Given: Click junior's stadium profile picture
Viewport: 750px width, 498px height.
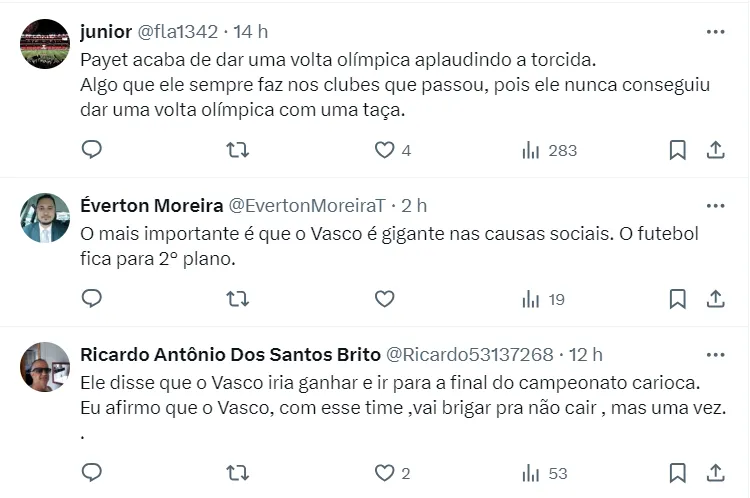Looking at the screenshot, I should 45,44.
